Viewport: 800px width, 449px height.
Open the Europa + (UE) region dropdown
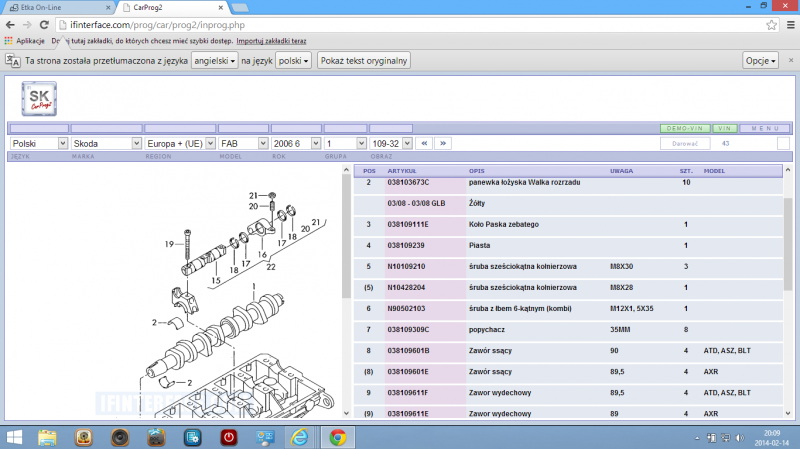(180, 143)
